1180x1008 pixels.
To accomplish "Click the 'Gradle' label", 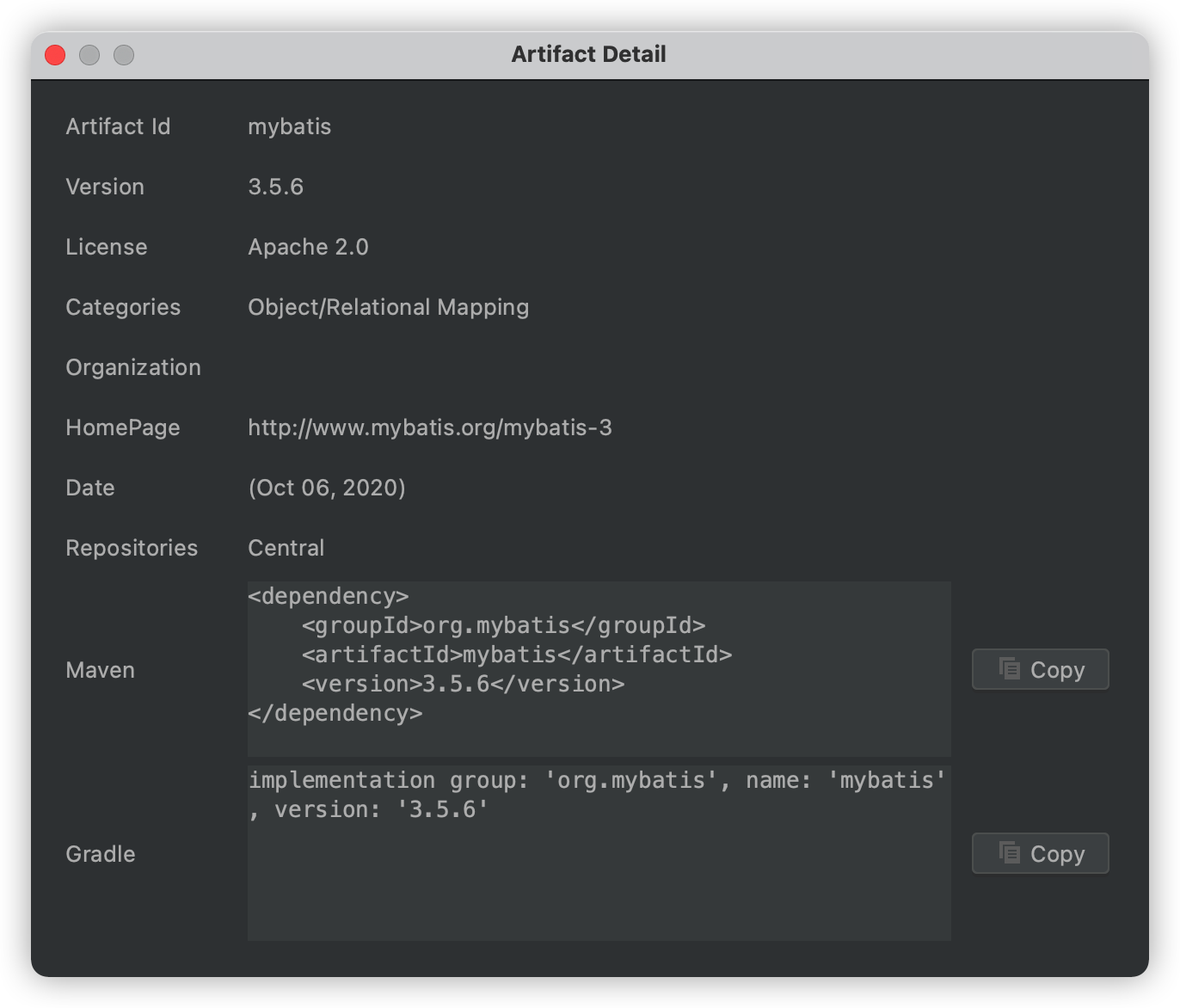I will [x=101, y=854].
